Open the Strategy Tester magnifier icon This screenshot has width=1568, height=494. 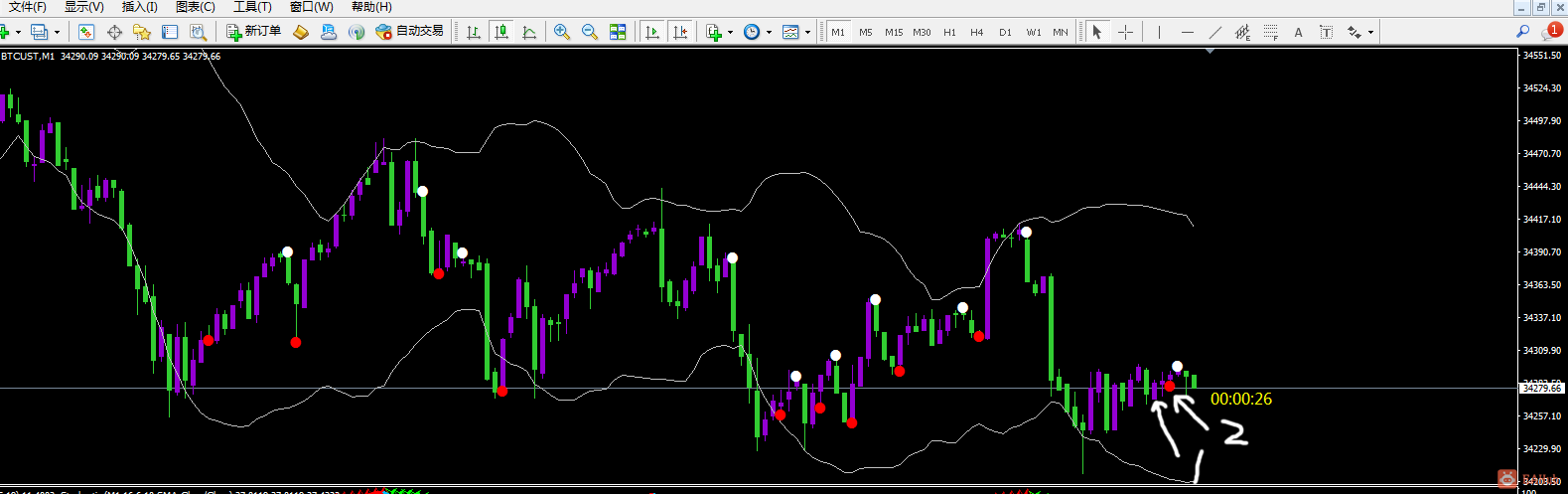click(198, 32)
